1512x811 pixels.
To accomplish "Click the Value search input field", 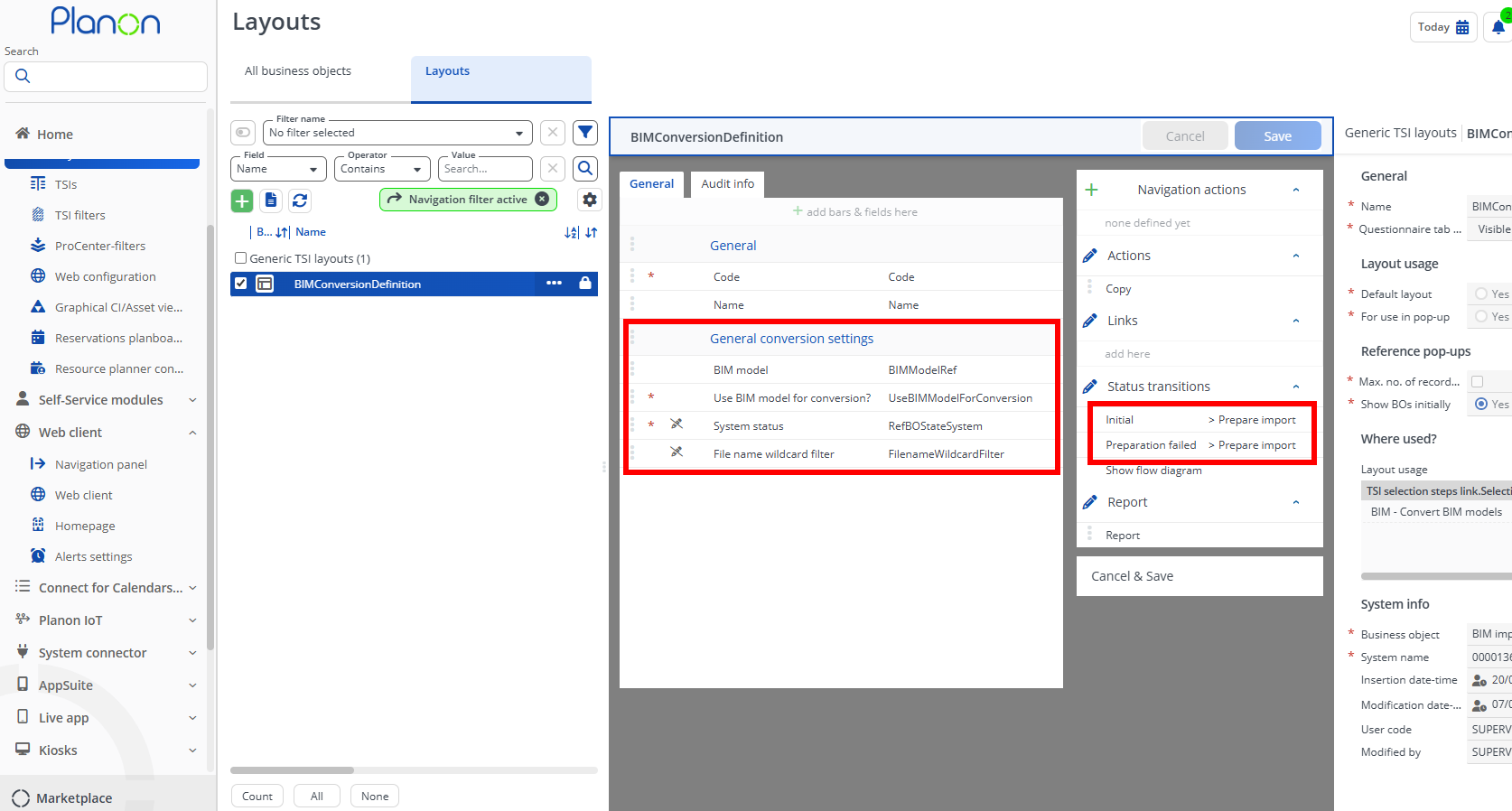I will [485, 169].
